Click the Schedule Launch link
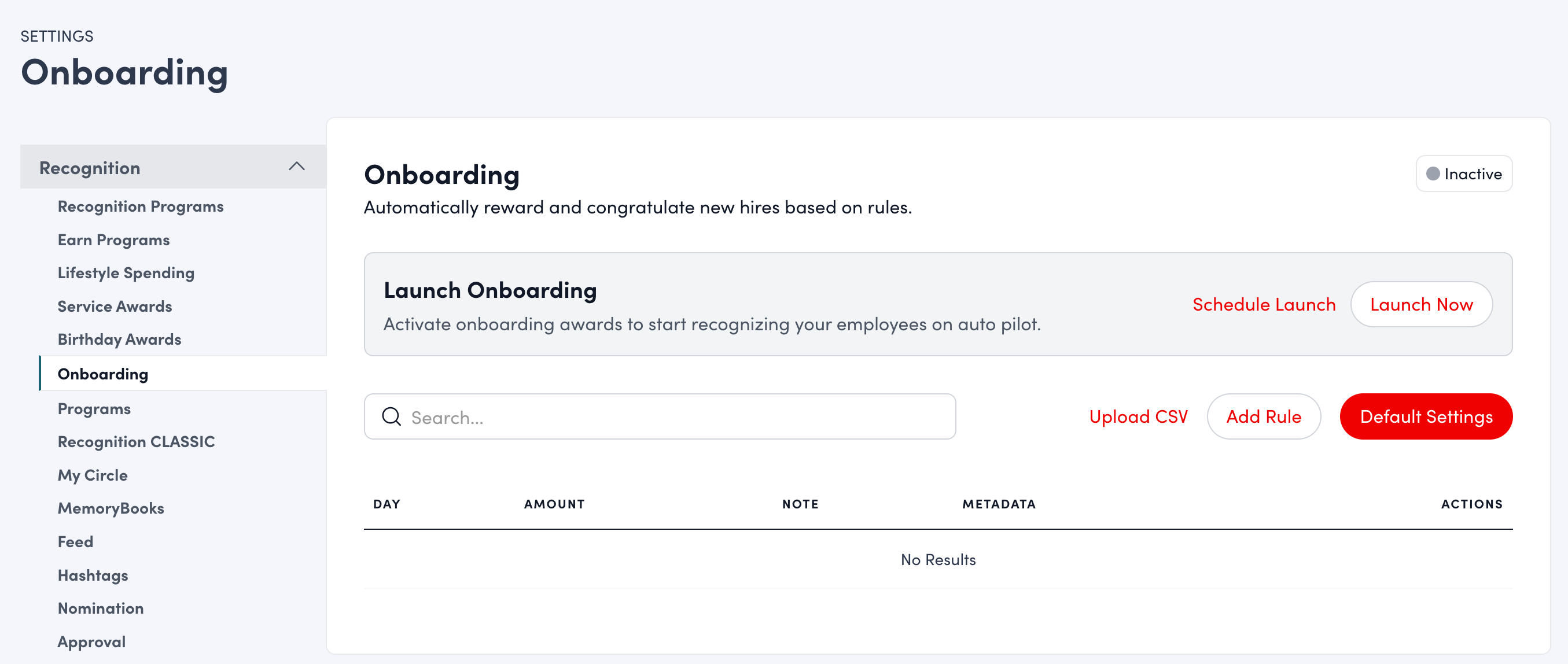The height and width of the screenshot is (664, 1568). 1264,304
